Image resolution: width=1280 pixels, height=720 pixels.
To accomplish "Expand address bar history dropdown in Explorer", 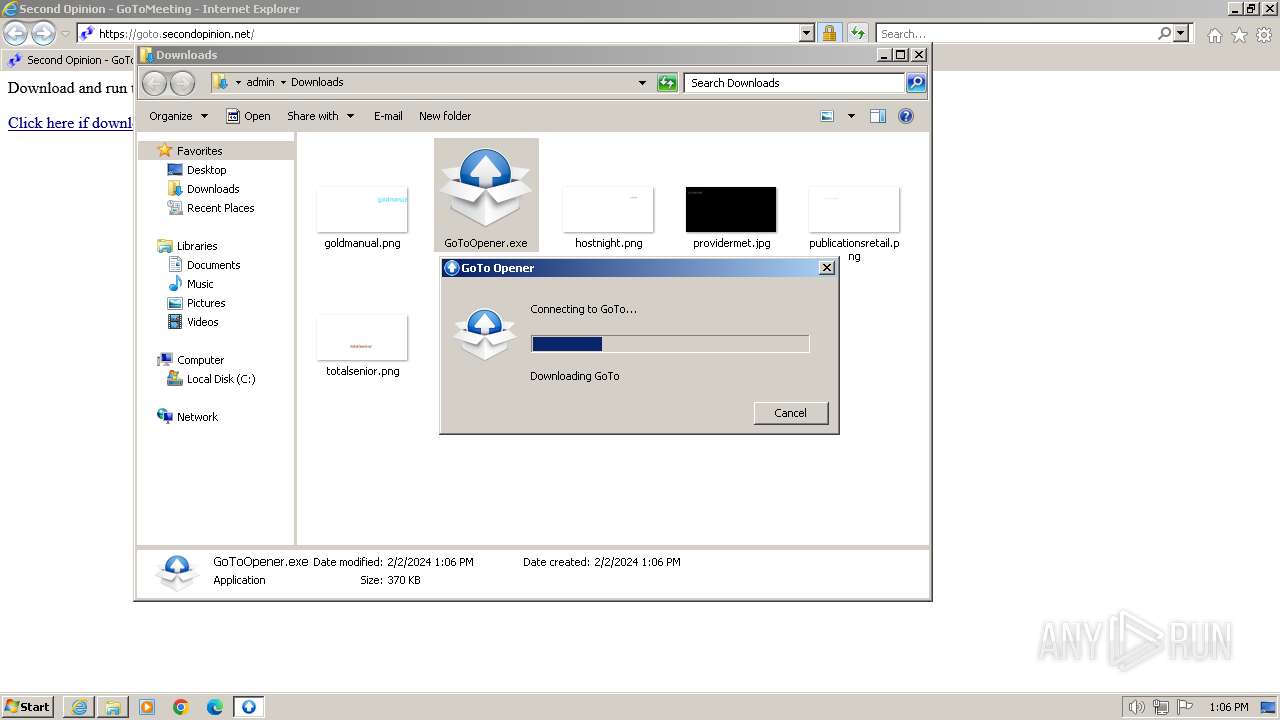I will click(642, 83).
